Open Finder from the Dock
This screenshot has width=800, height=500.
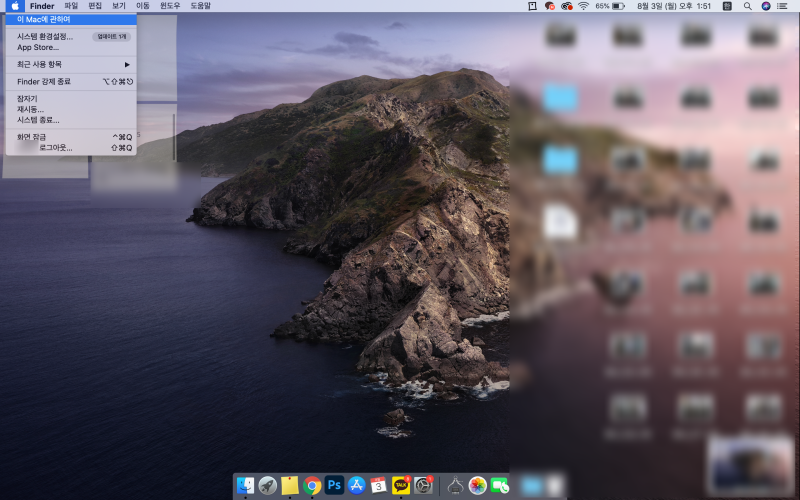246,485
